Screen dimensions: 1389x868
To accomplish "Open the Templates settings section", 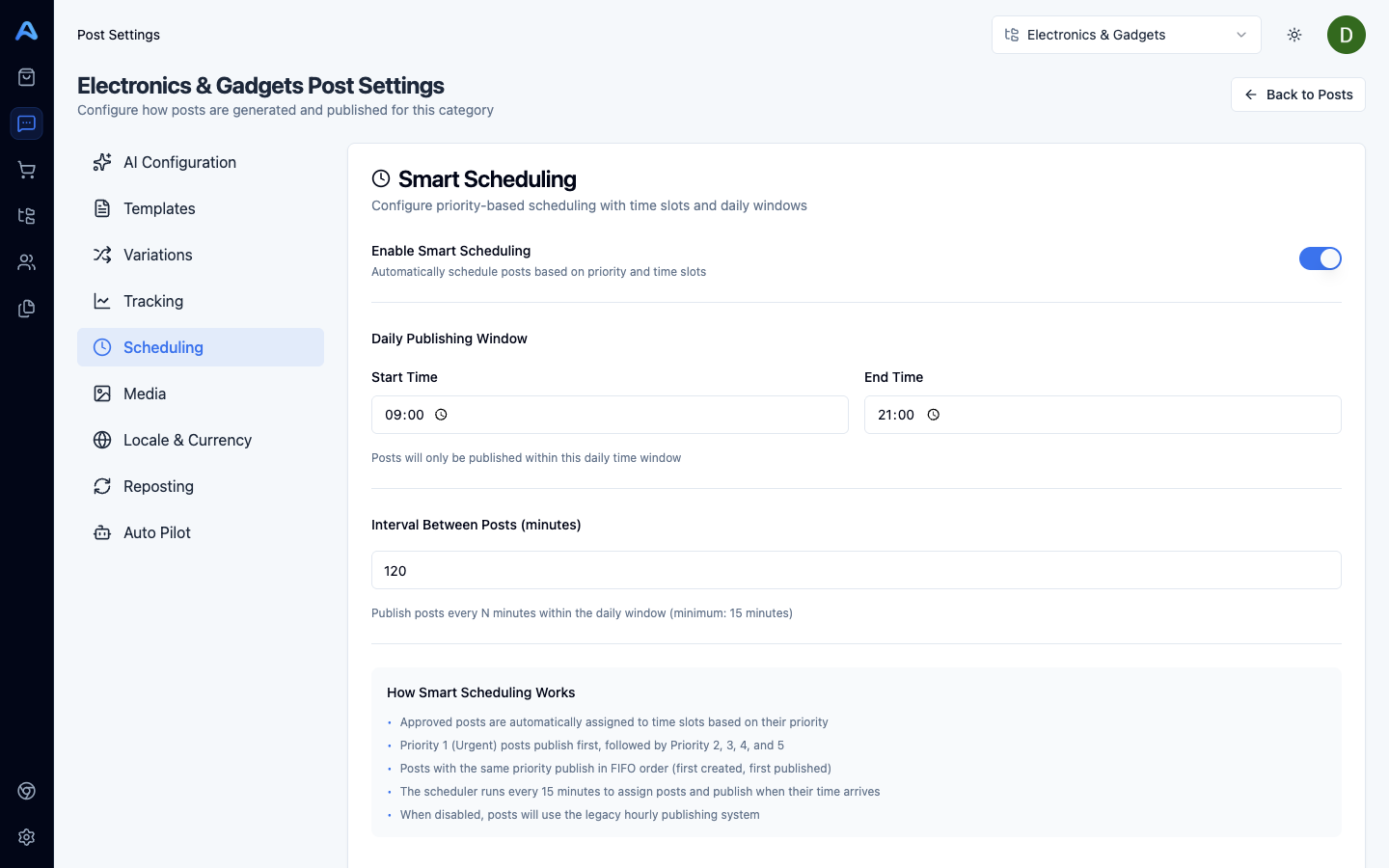I will point(159,208).
